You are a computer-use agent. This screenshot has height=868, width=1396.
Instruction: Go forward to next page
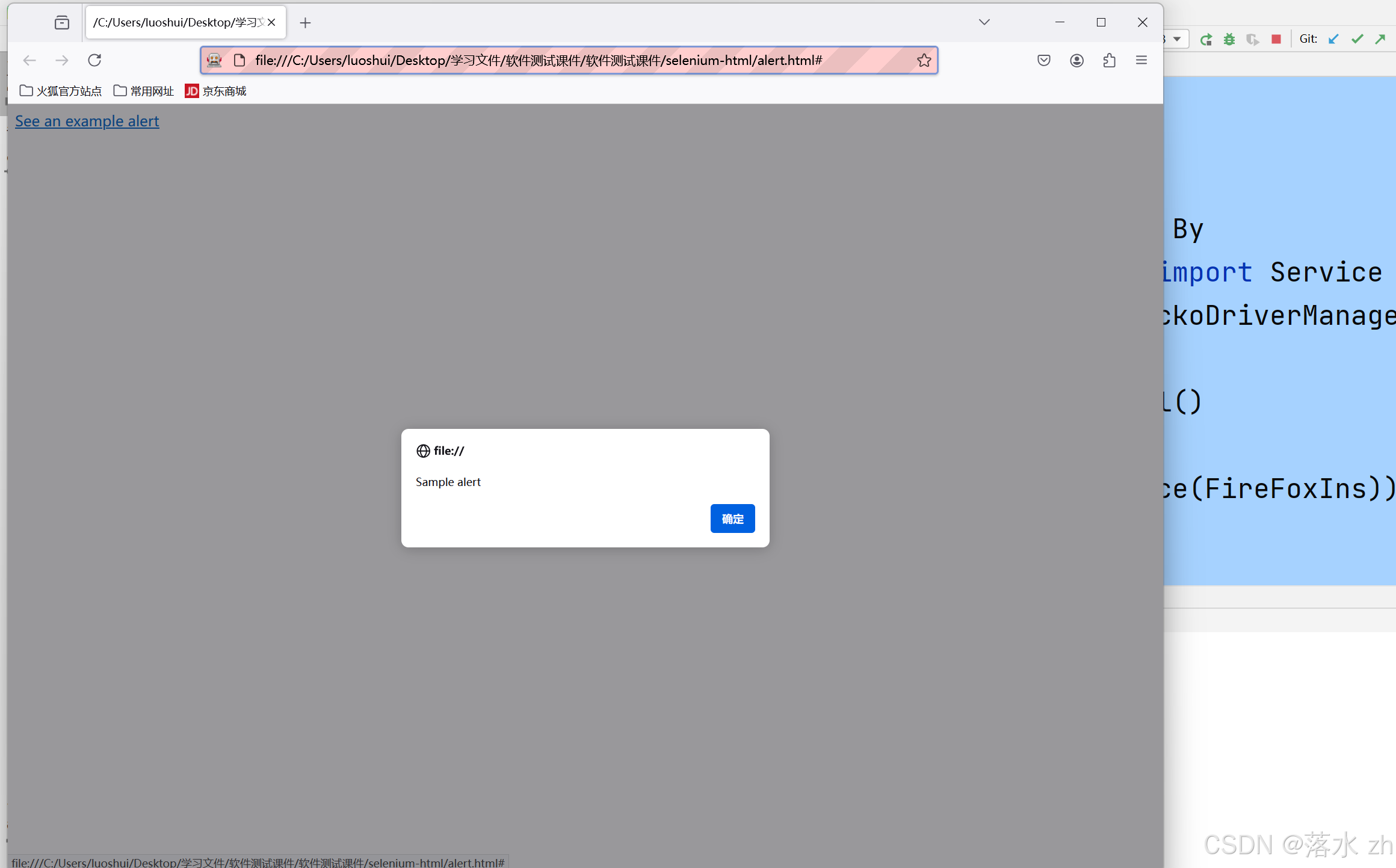62,60
